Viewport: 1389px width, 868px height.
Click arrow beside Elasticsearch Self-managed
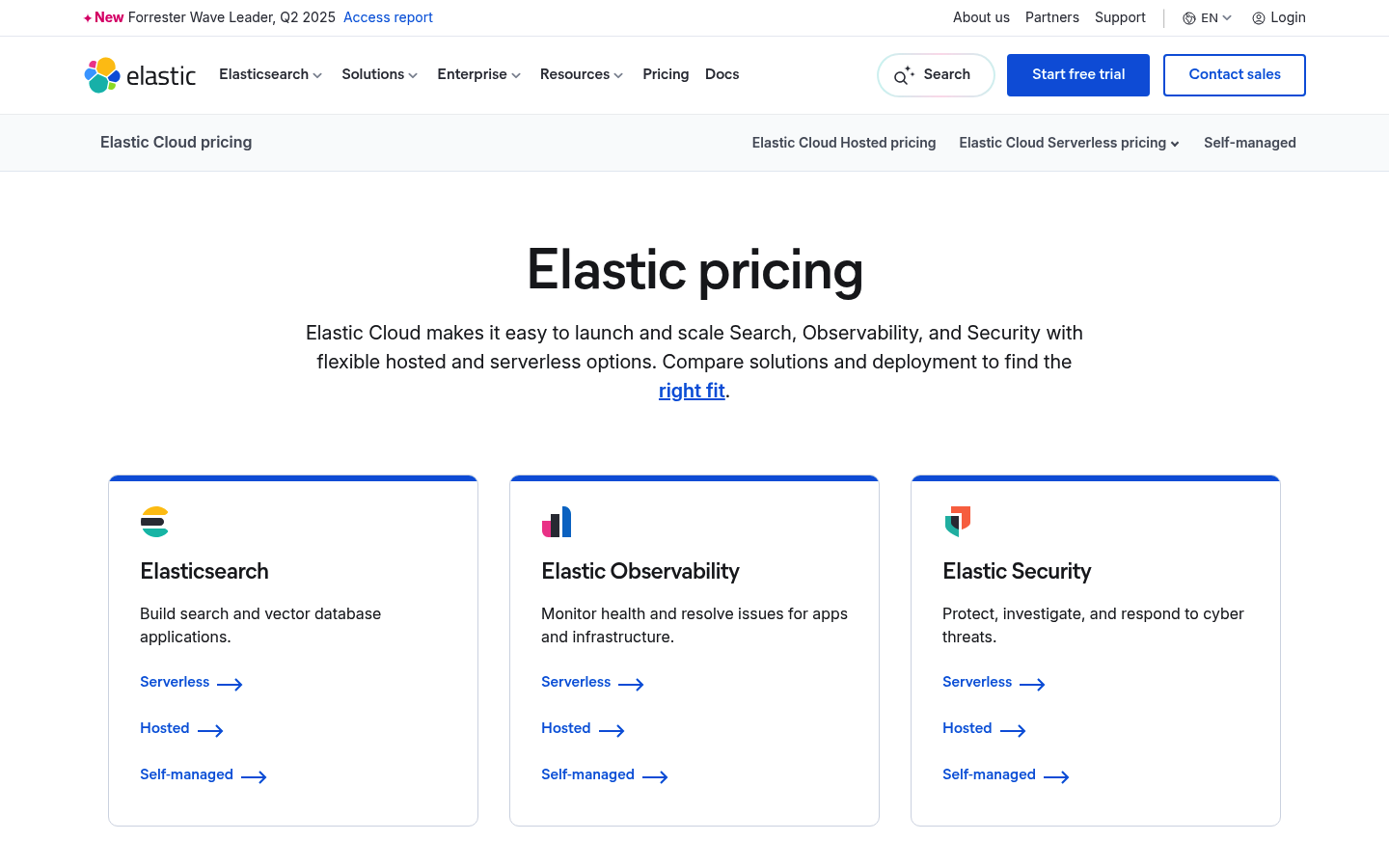[254, 776]
